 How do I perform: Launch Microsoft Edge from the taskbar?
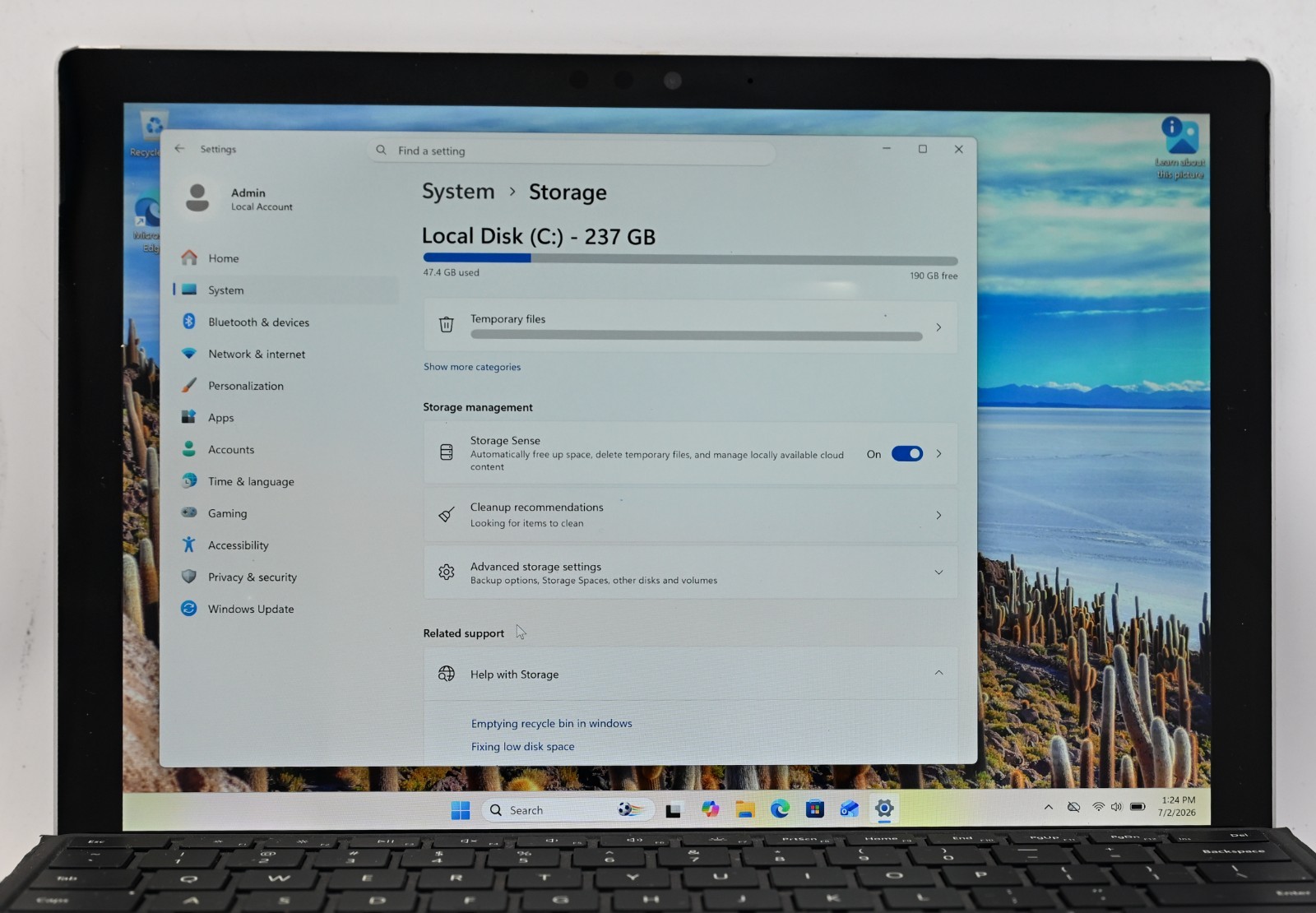(780, 809)
